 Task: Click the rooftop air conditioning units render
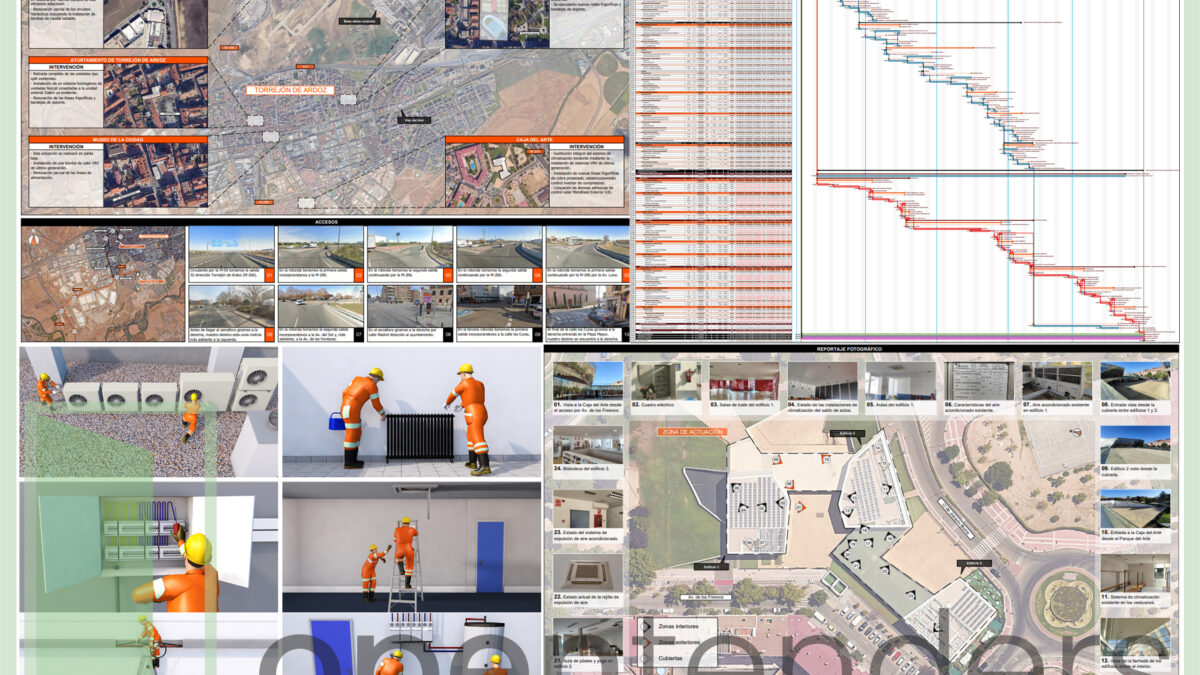click(x=149, y=412)
